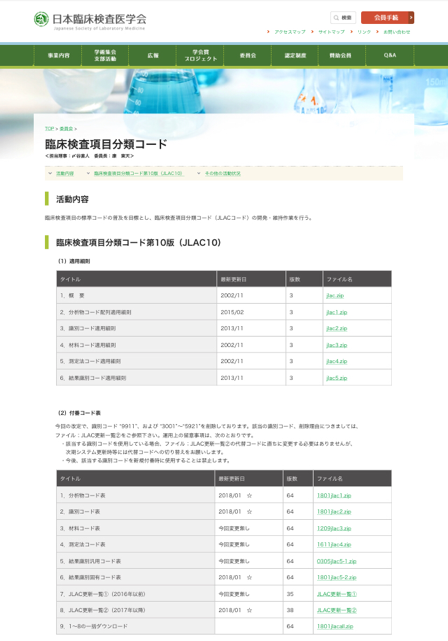Jump to the 活動内容 anchor link
Image resolution: width=448 pixels, height=641 pixels.
click(65, 174)
